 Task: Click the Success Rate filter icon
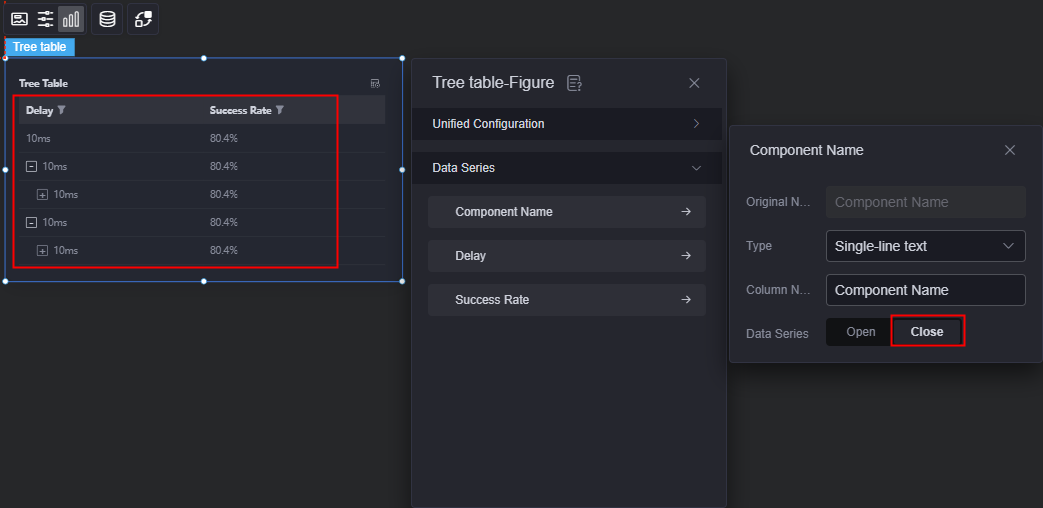click(280, 110)
